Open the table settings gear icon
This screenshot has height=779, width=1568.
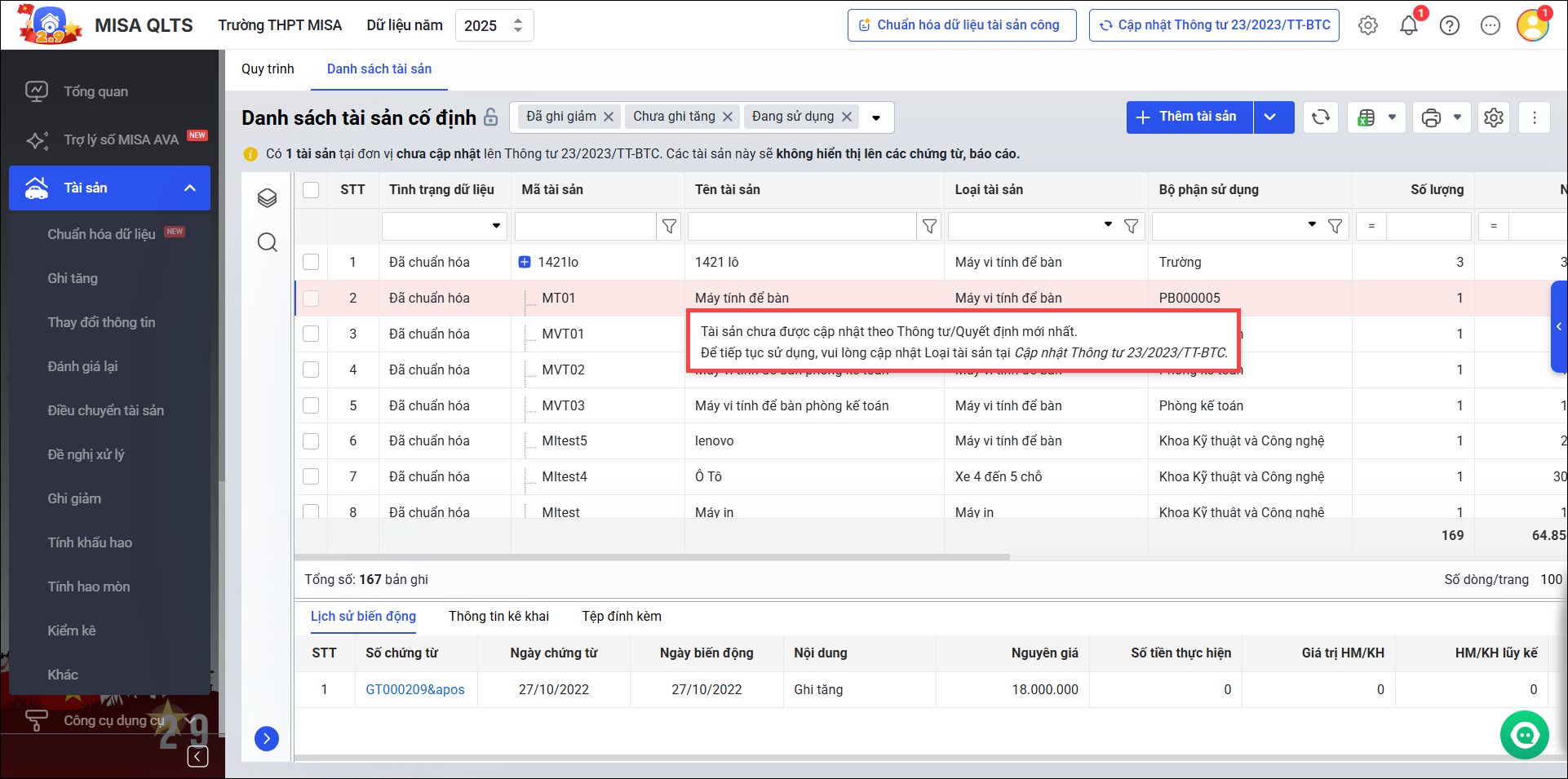tap(1493, 117)
